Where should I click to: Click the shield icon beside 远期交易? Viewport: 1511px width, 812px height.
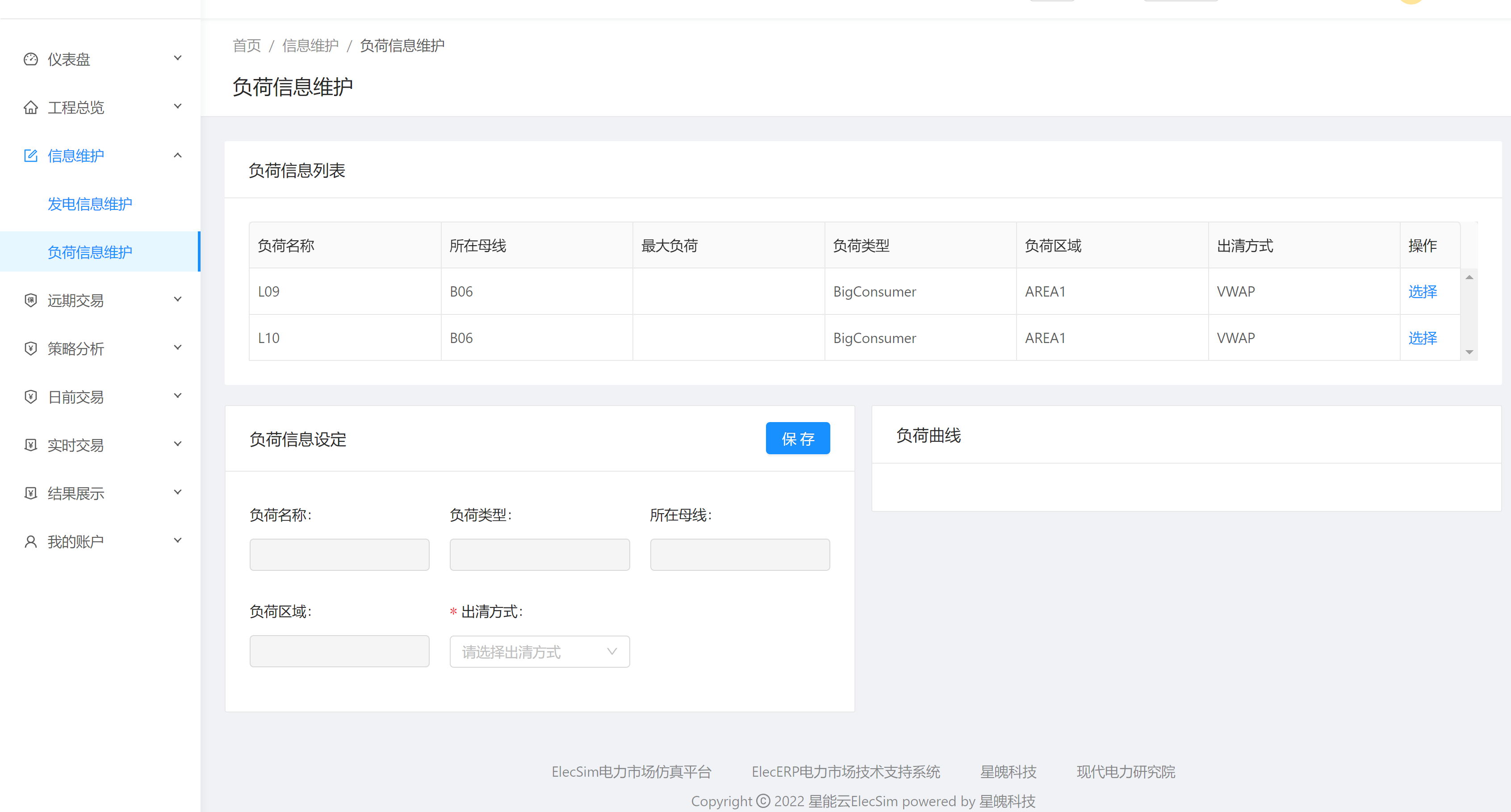[30, 301]
